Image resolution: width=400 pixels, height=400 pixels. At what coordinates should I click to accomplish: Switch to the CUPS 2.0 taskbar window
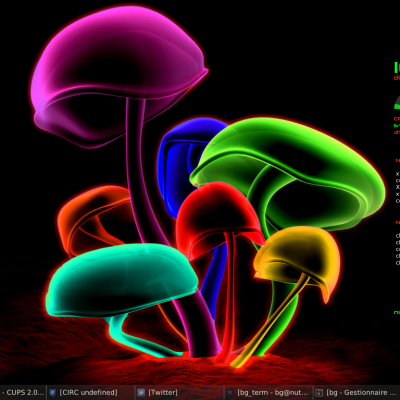tap(23, 393)
